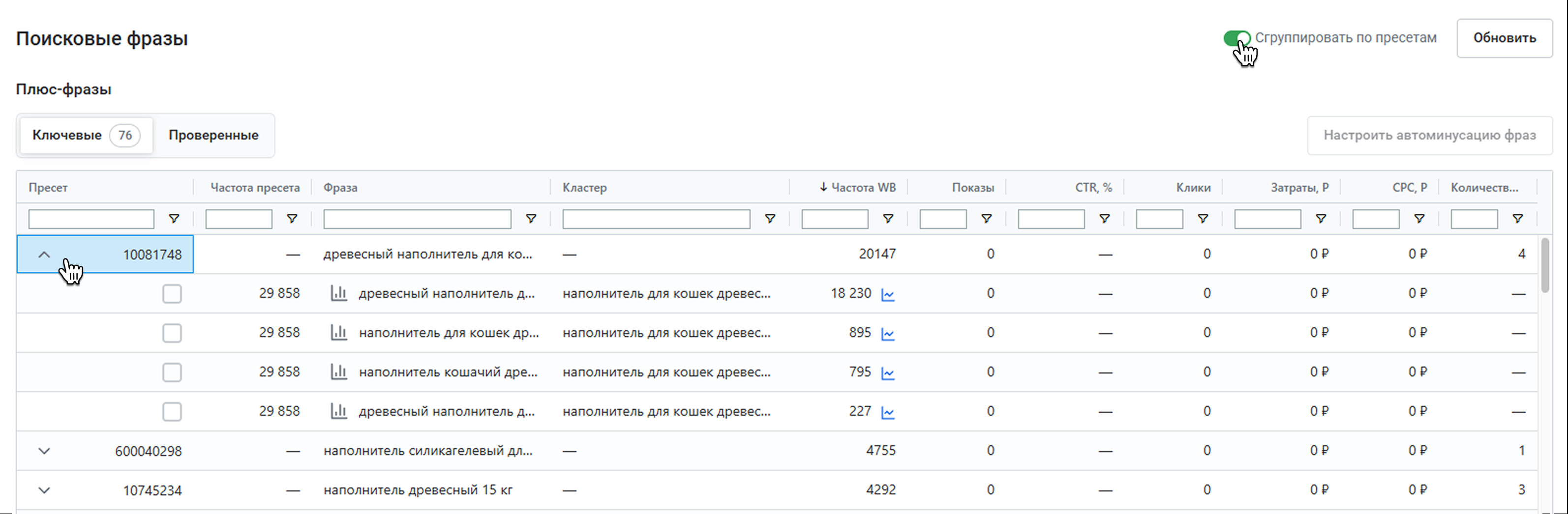1568x514 pixels.
Task: Focus the Пресет filter input
Action: pos(91,219)
